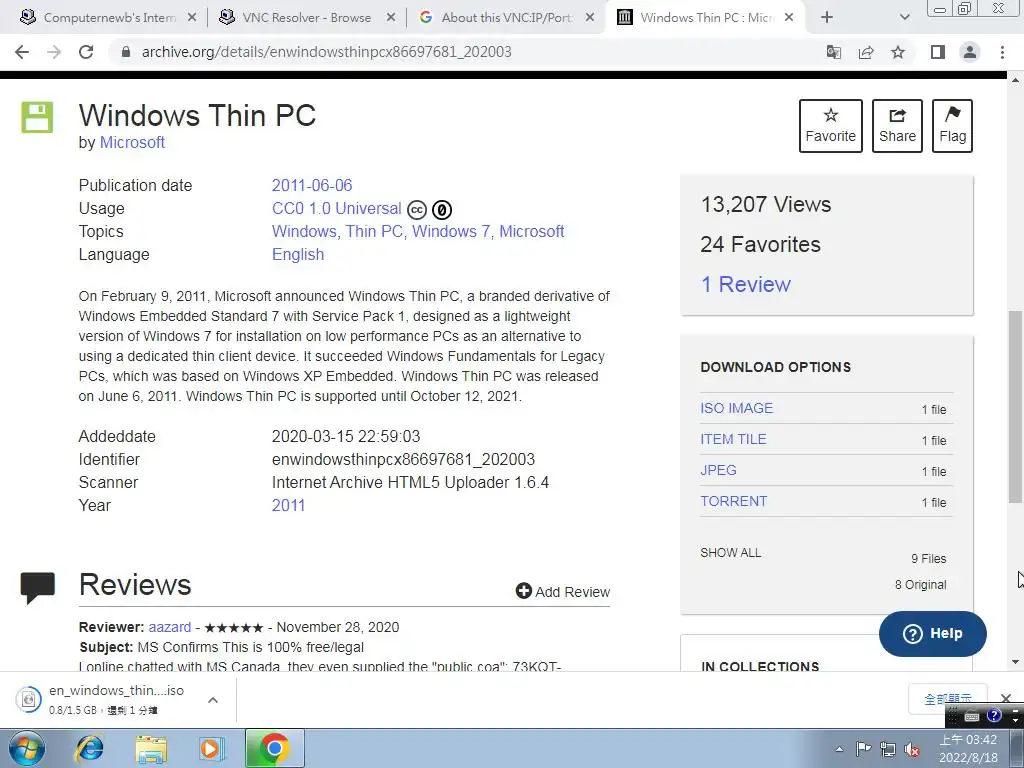Click the 8 Original files text
The image size is (1024, 768).
click(920, 584)
